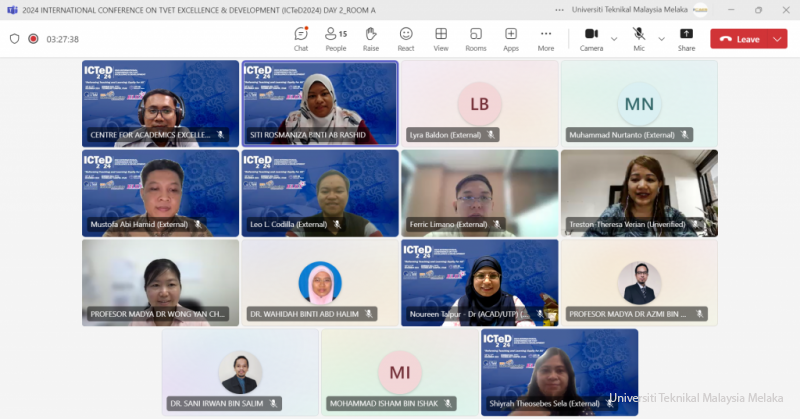Click the shield security icon
This screenshot has height=419, width=800.
(14, 39)
